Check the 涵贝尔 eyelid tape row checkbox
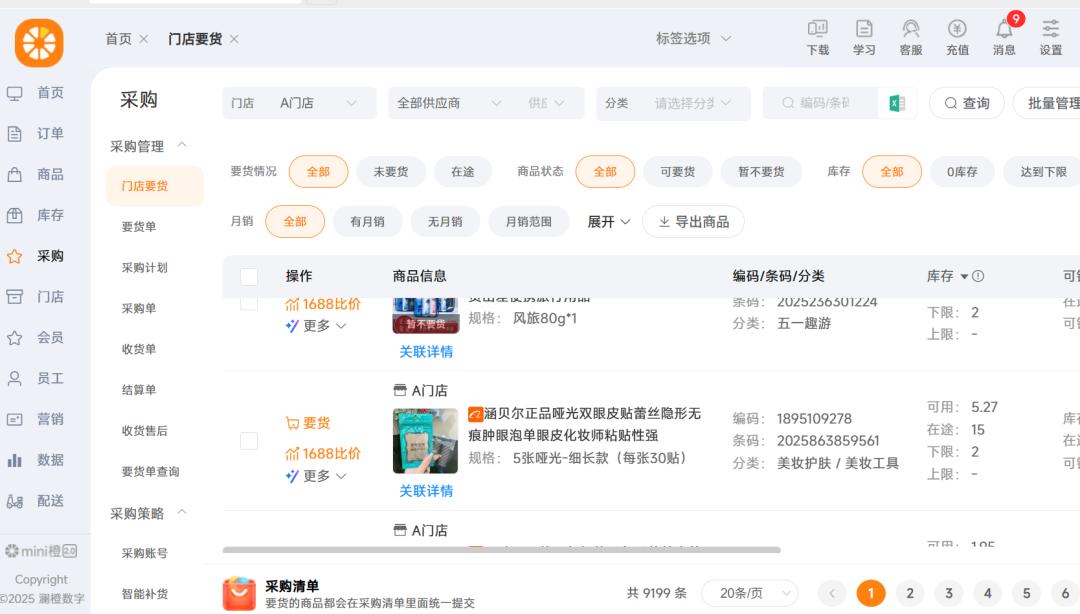 tap(249, 440)
